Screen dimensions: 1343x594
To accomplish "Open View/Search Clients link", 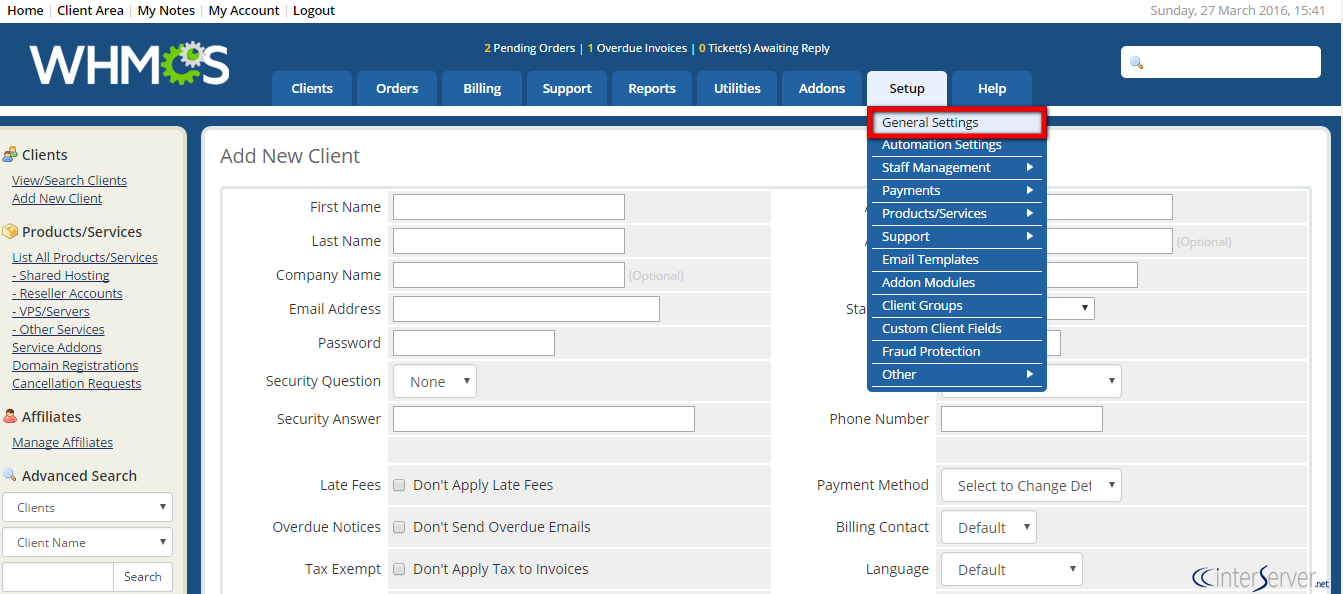I will 69,181.
